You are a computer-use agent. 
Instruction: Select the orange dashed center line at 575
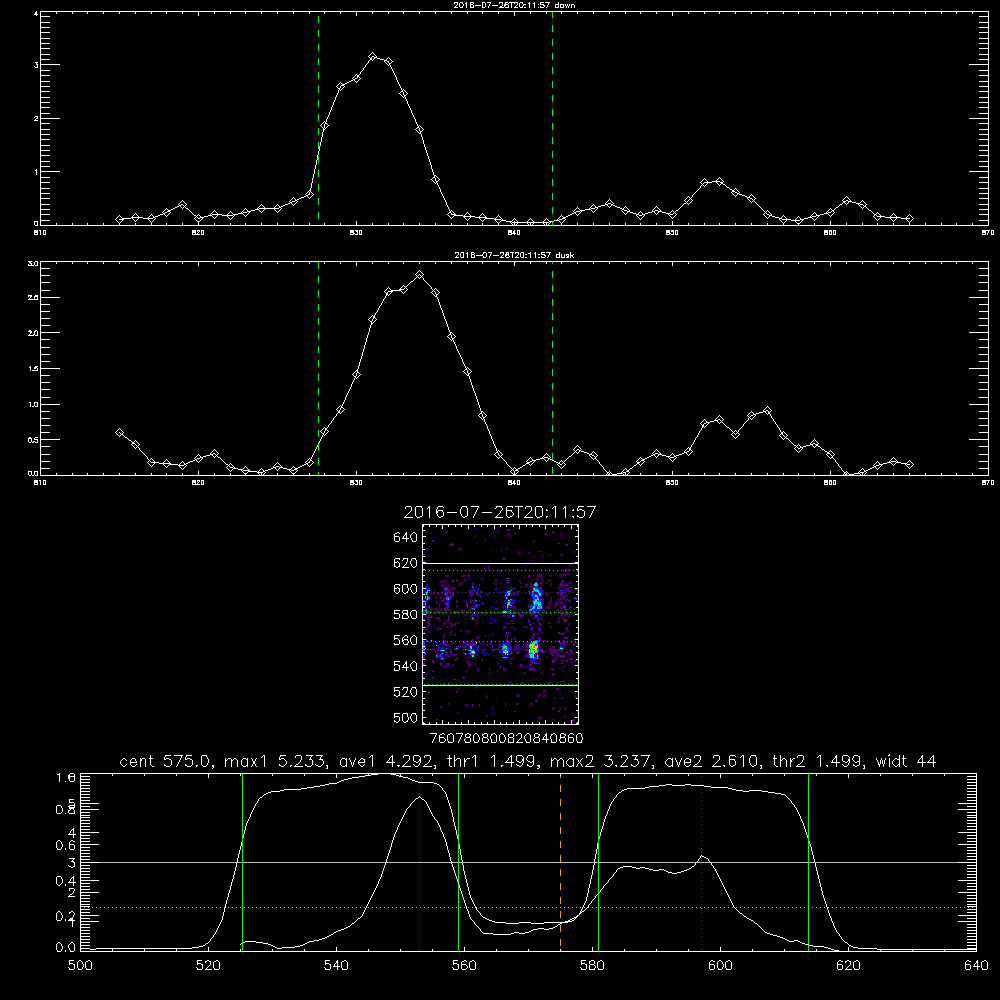561,862
